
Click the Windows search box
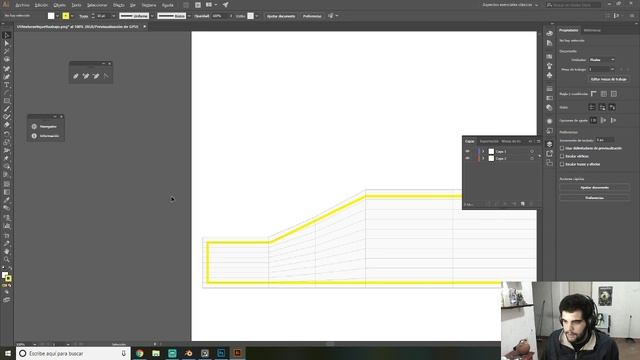pos(73,353)
